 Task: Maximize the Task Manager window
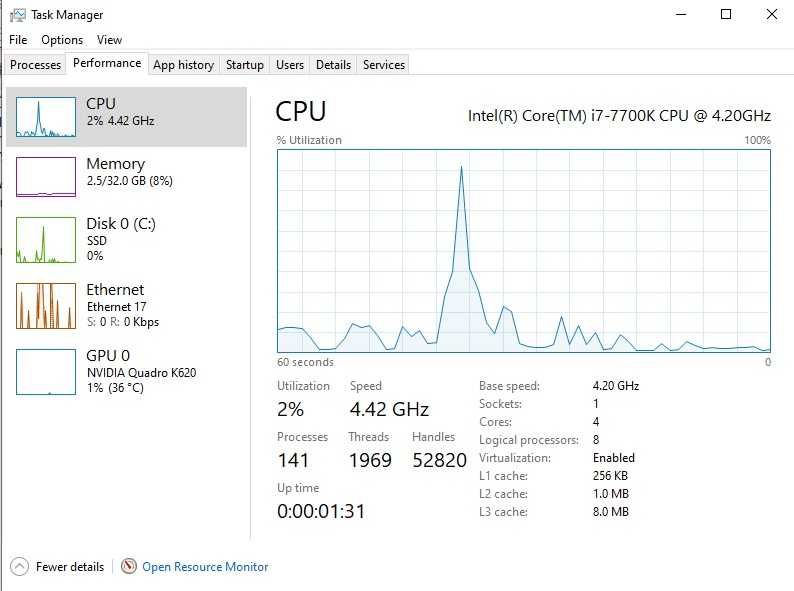726,15
